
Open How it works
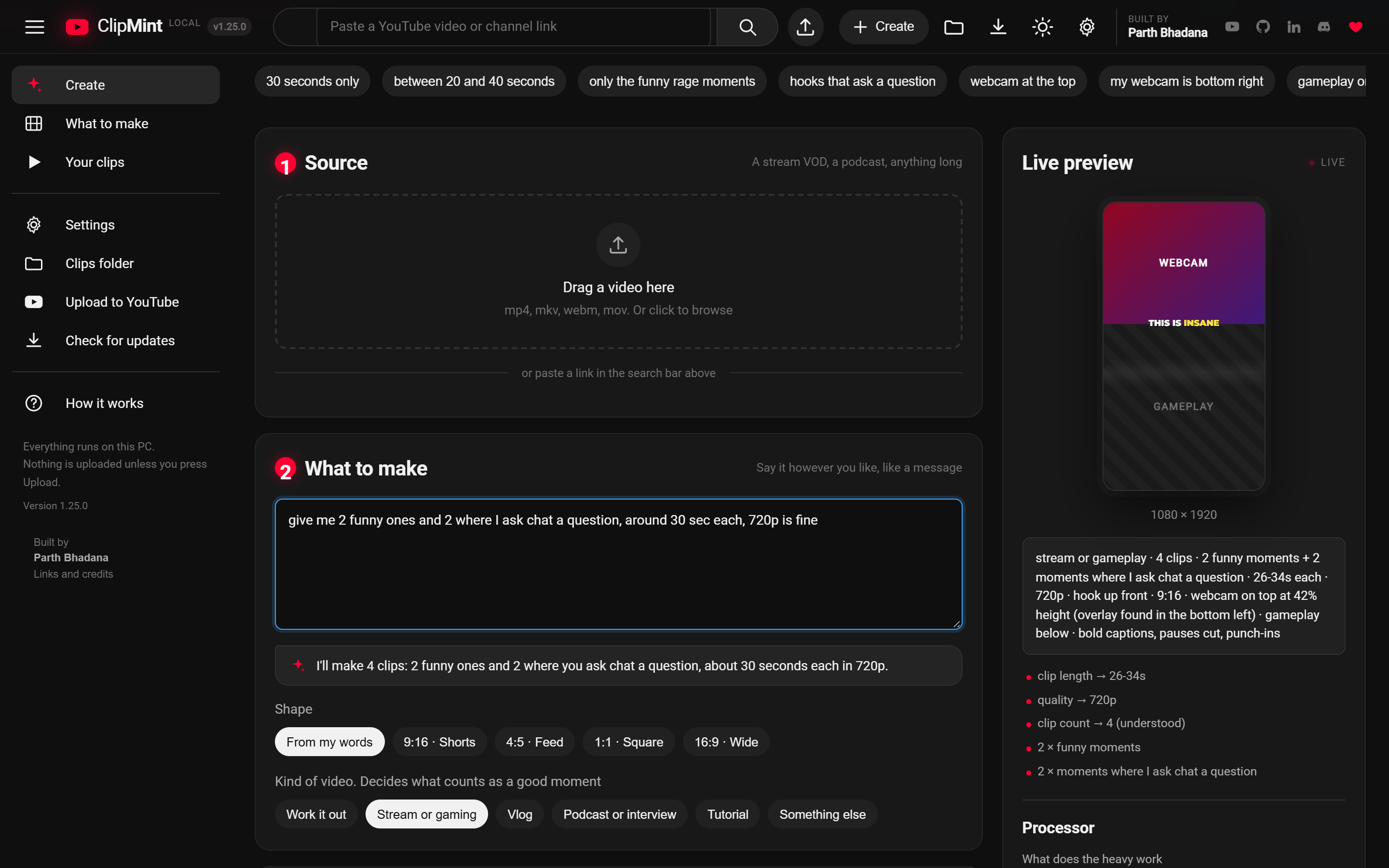pyautogui.click(x=115, y=403)
